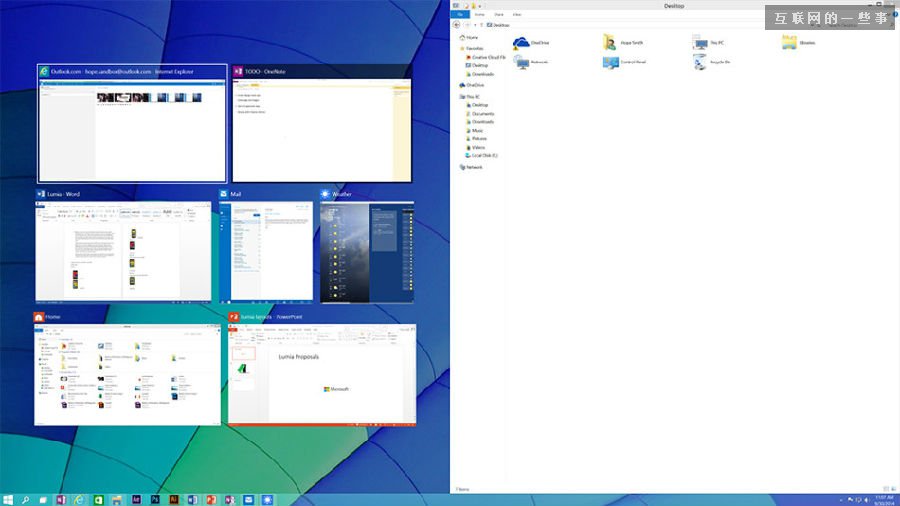Select the Network item in file pane

coord(531,62)
